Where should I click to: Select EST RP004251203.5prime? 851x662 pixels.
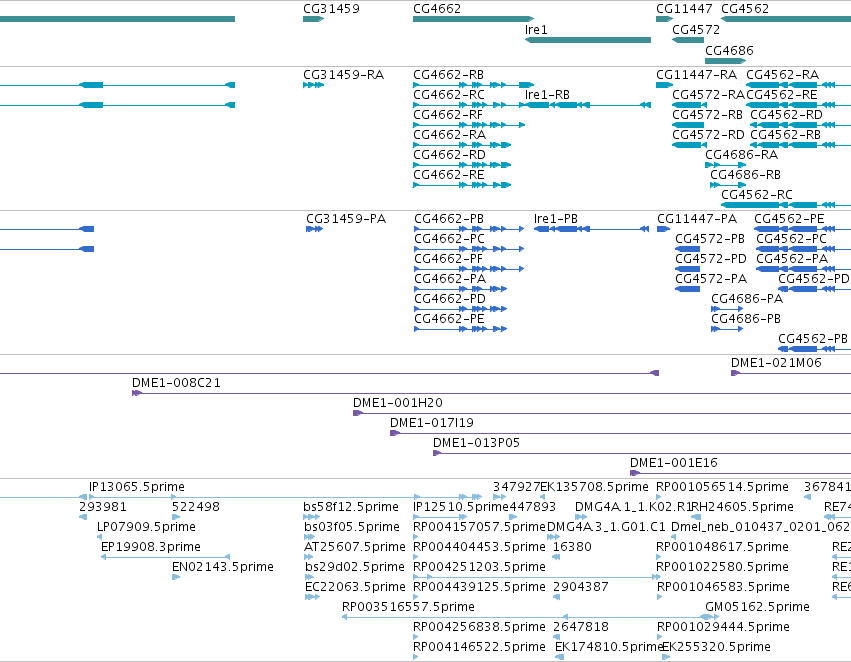coord(537,577)
